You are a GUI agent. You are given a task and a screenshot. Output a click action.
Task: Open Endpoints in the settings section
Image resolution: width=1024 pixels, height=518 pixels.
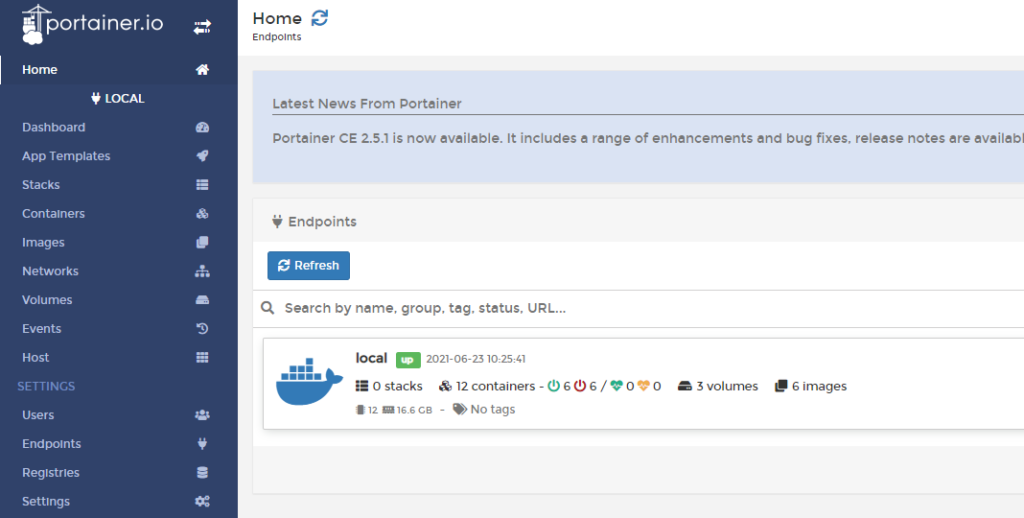click(51, 444)
